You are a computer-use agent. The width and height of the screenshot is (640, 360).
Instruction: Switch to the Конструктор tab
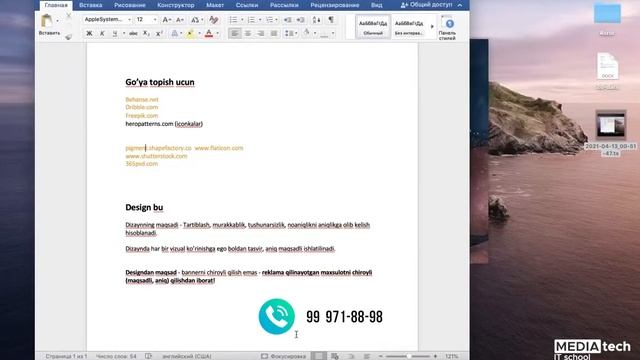(x=176, y=5)
